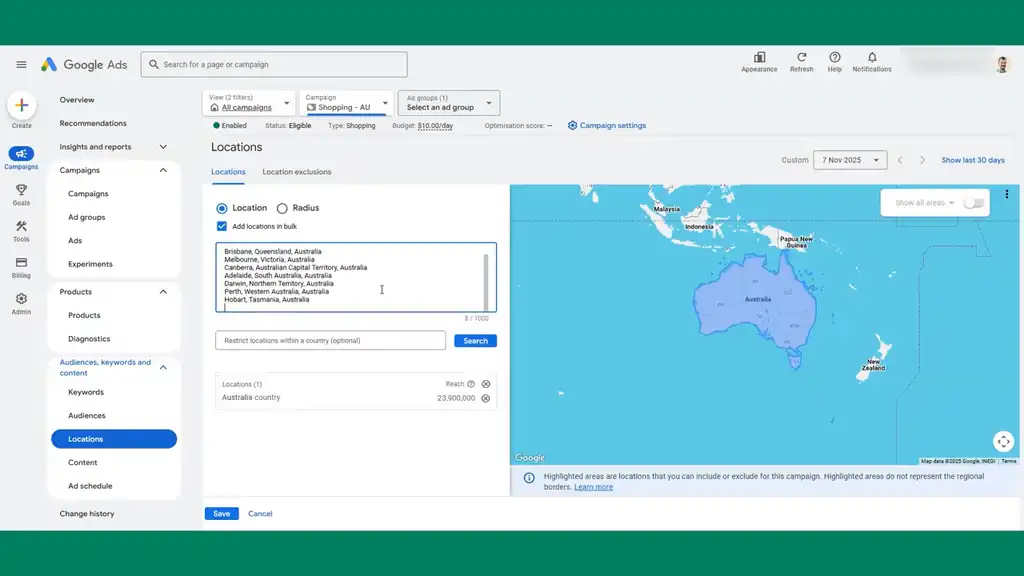
Task: Open the Billing icon
Action: tap(21, 263)
